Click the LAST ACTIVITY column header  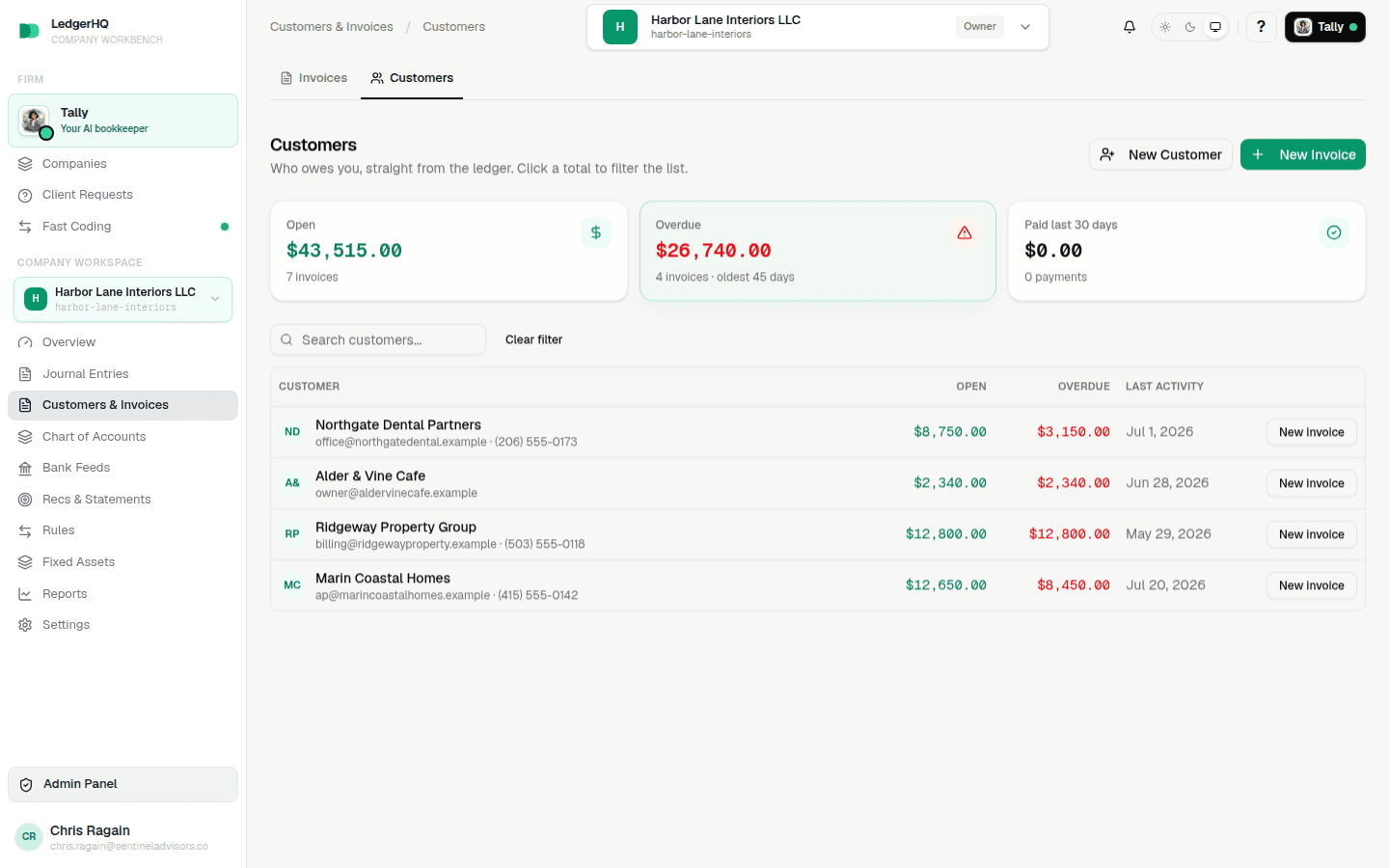pos(1164,387)
